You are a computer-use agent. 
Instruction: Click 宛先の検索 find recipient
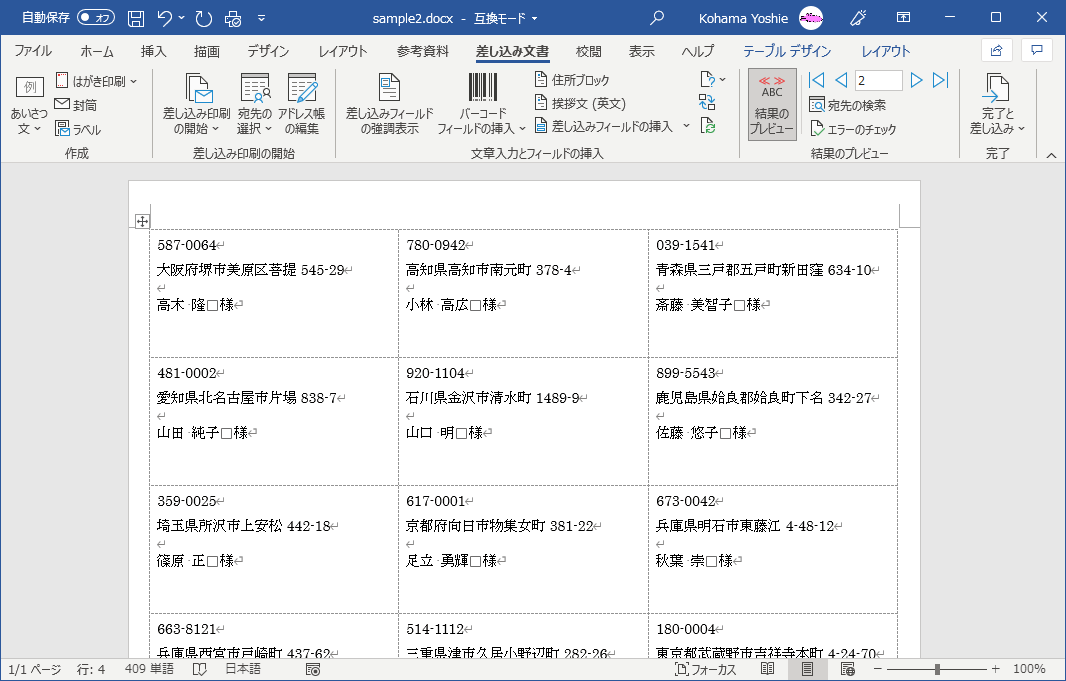(848, 105)
